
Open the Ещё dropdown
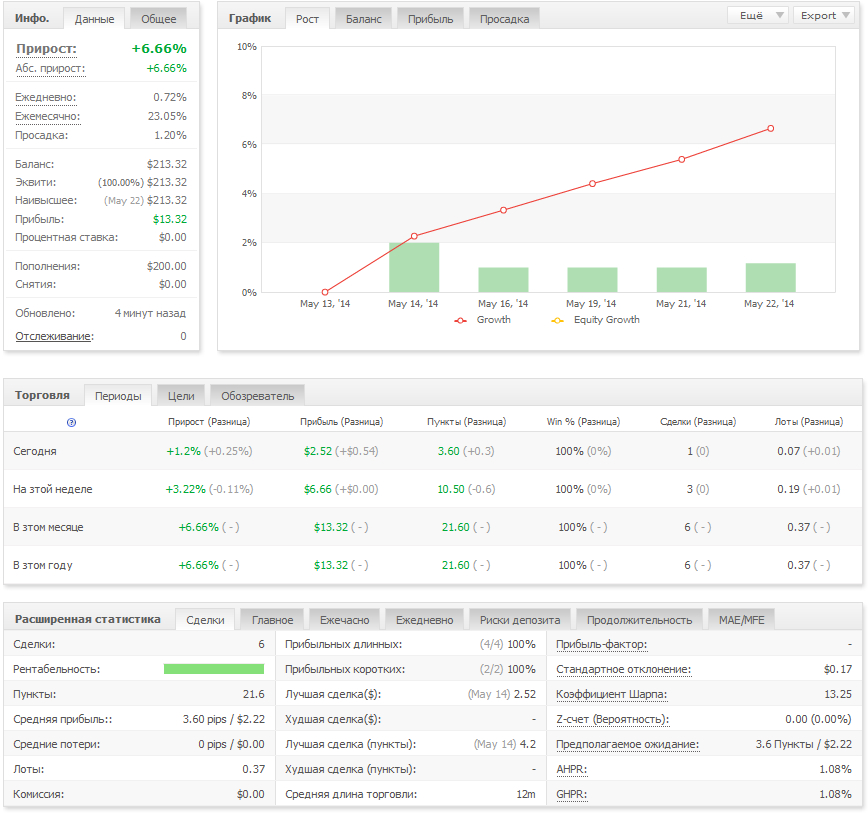(x=758, y=15)
